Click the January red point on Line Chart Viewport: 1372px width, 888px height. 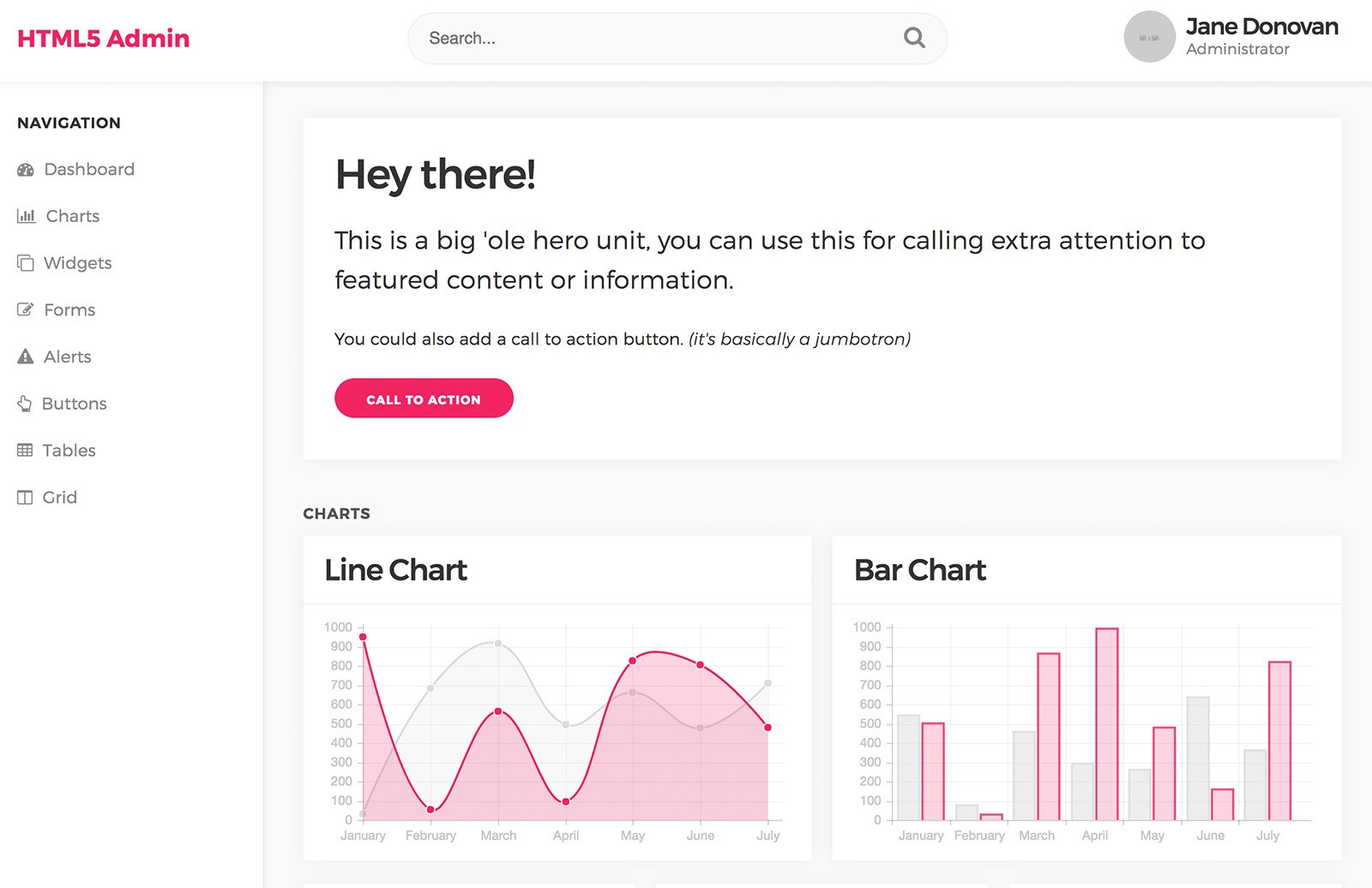coord(363,637)
